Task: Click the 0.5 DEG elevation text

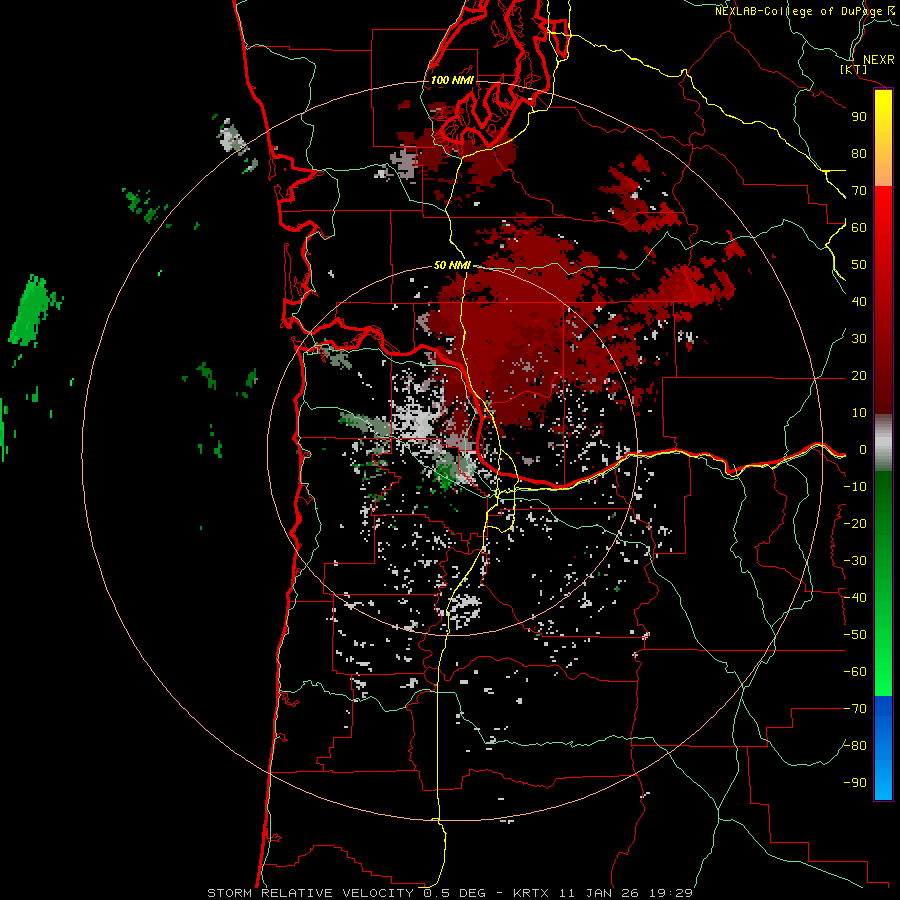Action: point(454,893)
